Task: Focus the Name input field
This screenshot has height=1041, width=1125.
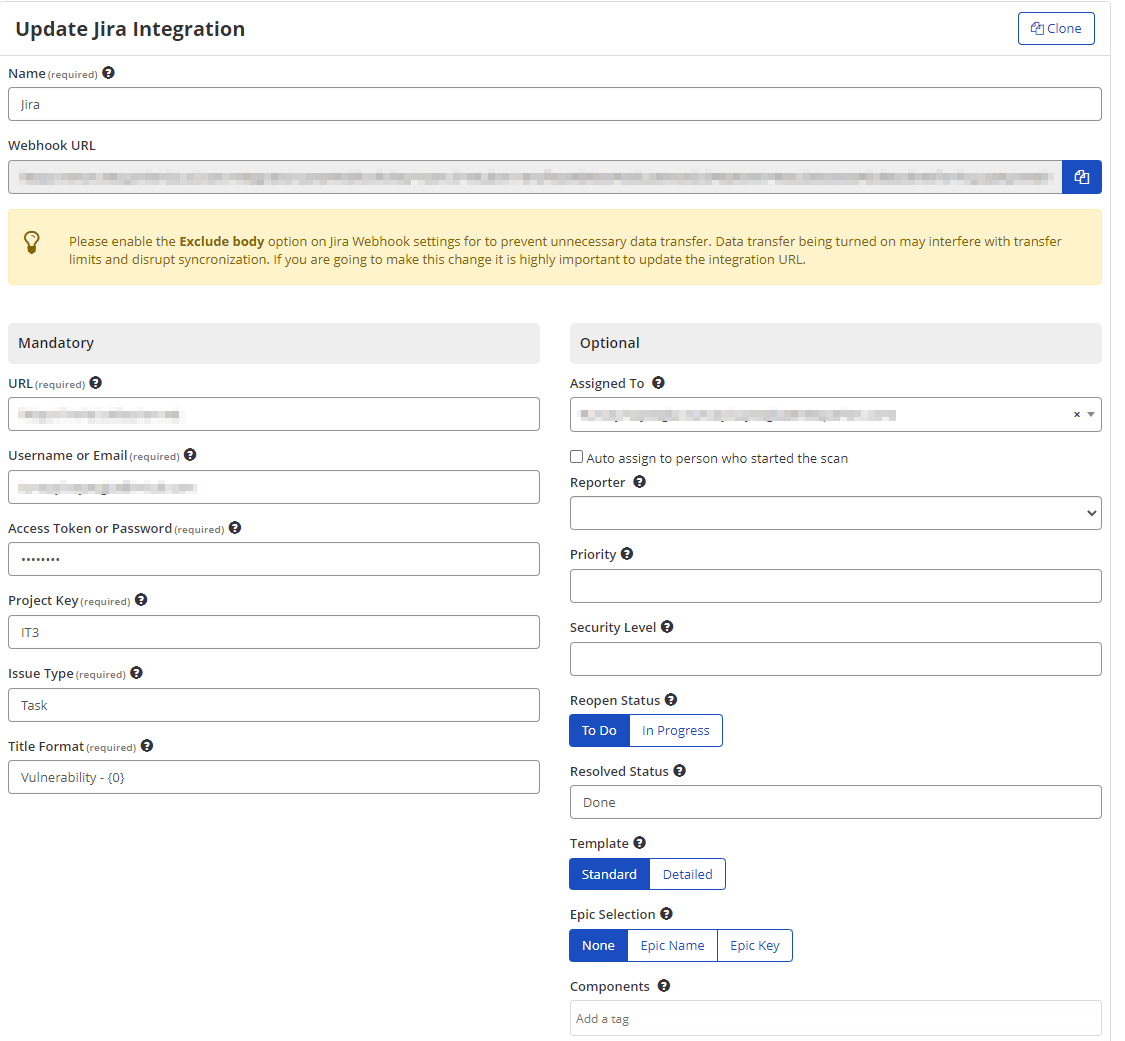Action: click(x=555, y=104)
